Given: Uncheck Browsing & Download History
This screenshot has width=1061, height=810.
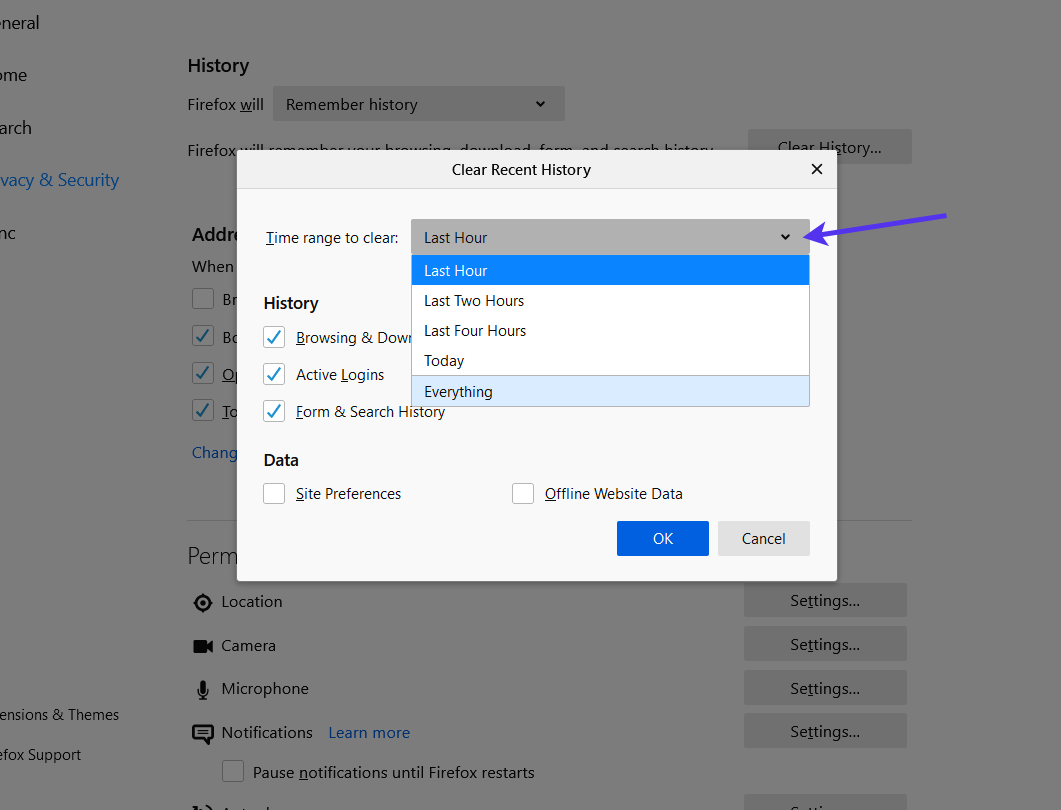Looking at the screenshot, I should [274, 337].
